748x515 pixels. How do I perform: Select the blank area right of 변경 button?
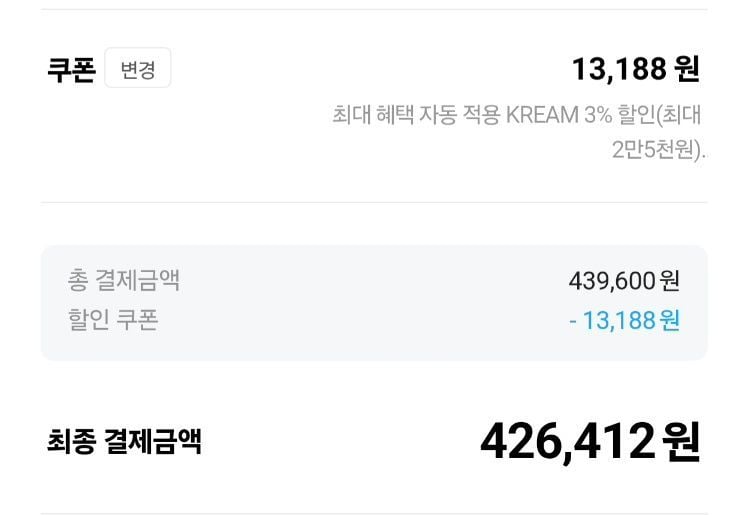pos(367,68)
